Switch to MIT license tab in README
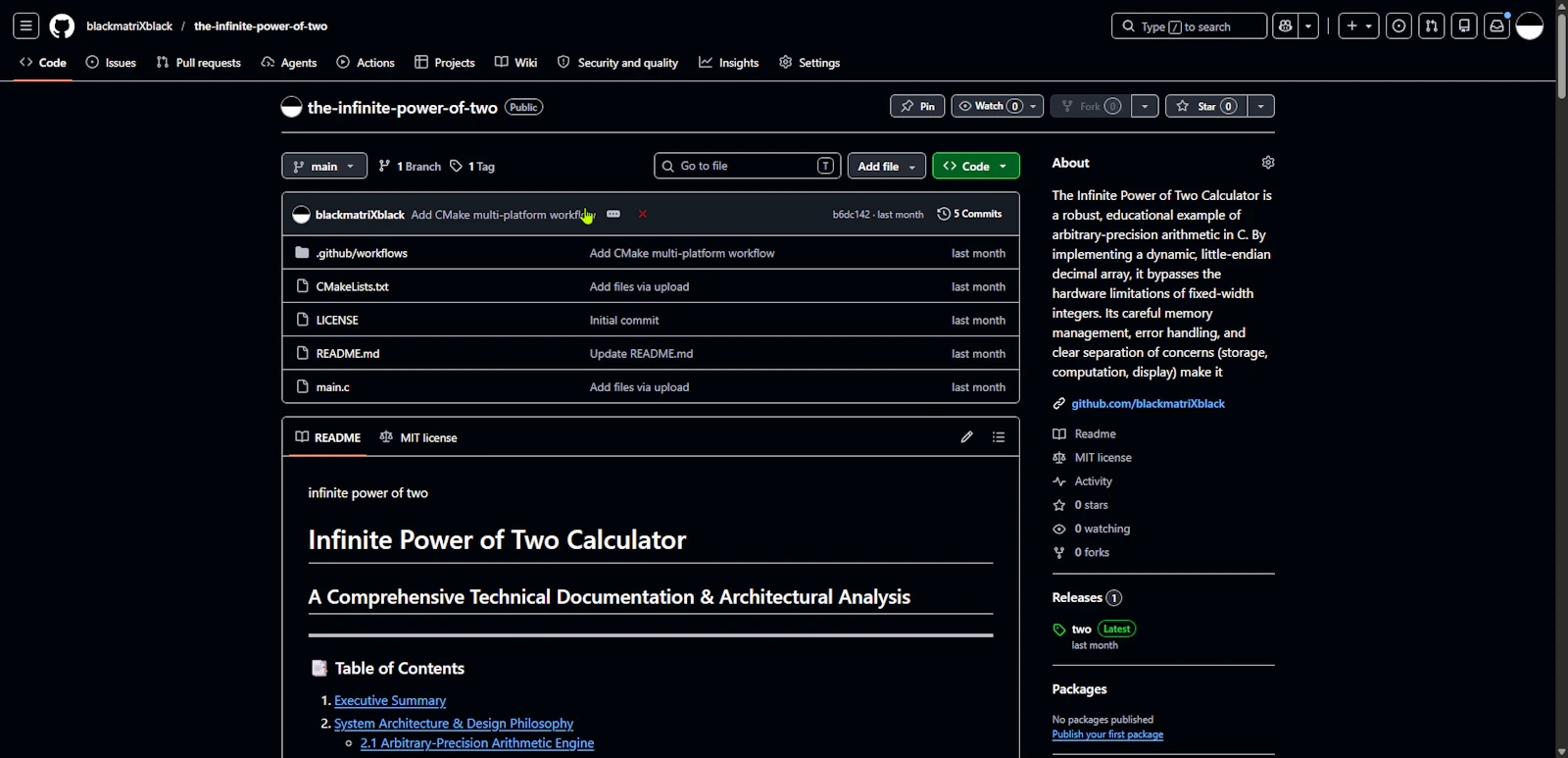Viewport: 1568px width, 758px height. coord(418,437)
